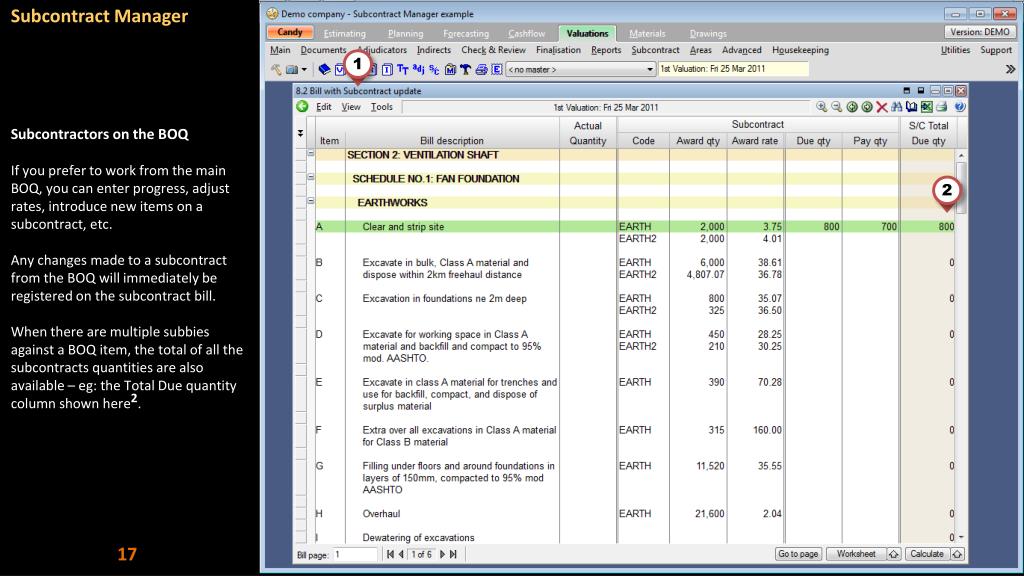Image resolution: width=1024 pixels, height=576 pixels.
Task: Zoom out with the magnifier minus icon
Action: 837,107
